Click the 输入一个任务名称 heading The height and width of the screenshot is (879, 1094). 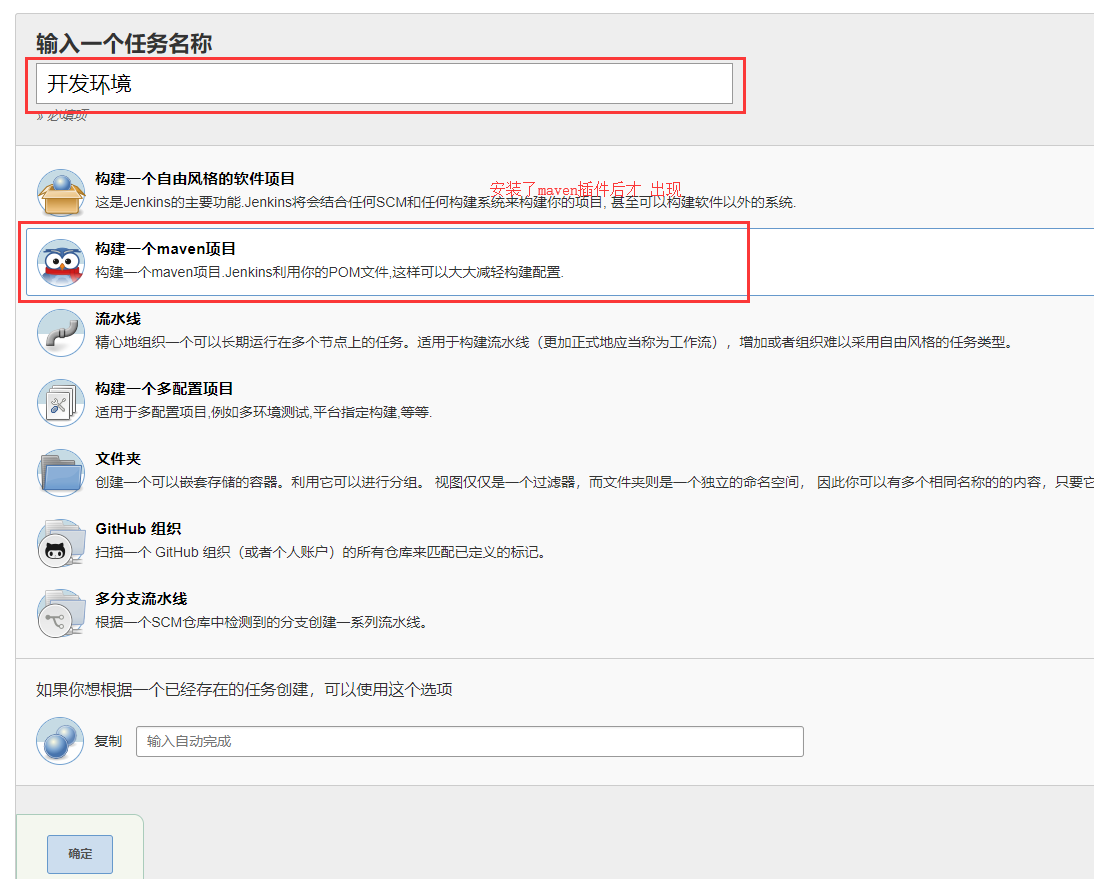click(x=124, y=43)
